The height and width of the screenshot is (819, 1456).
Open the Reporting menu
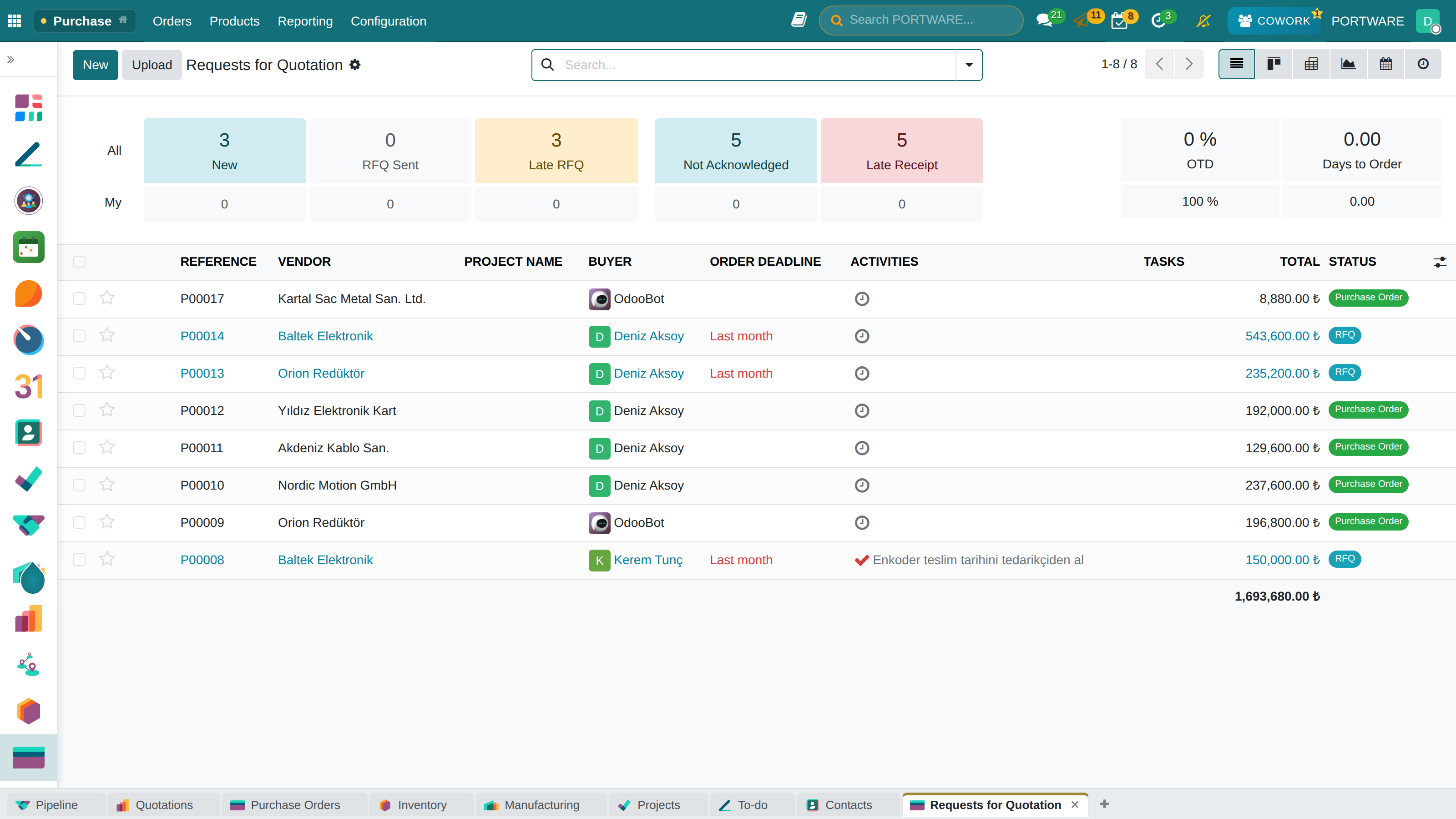(x=305, y=21)
